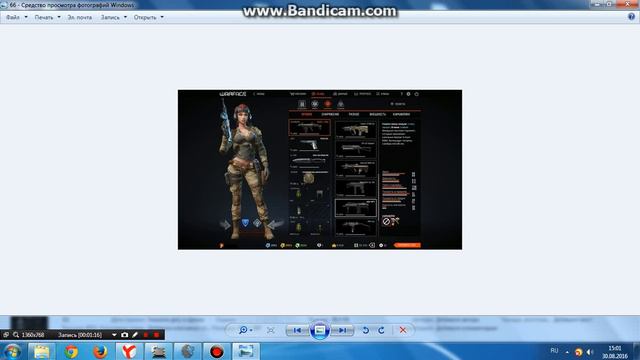
Task: Take a screenshot with Bandicam camera icon
Action: pyautogui.click(x=124, y=335)
